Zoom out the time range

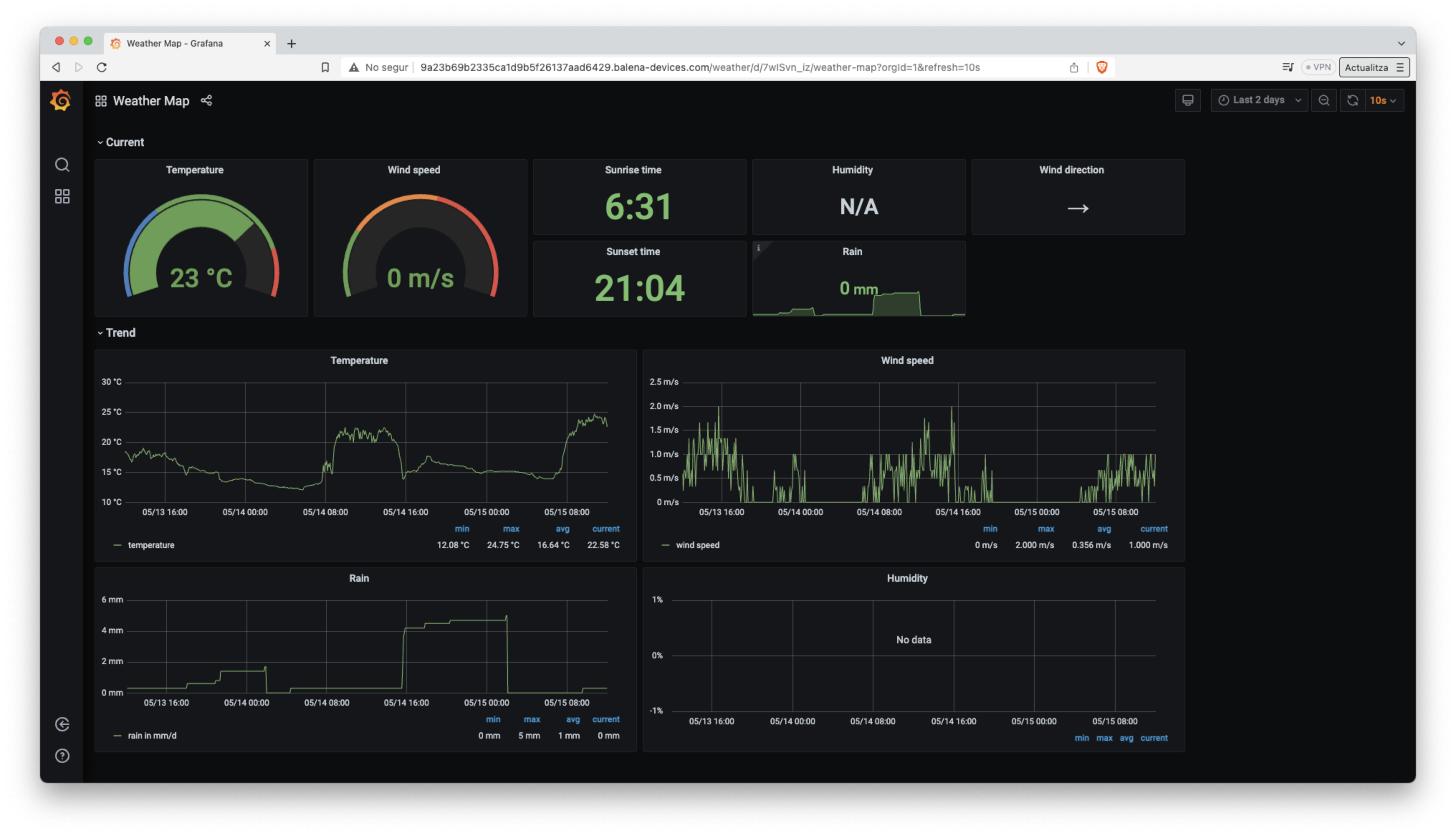point(1324,100)
